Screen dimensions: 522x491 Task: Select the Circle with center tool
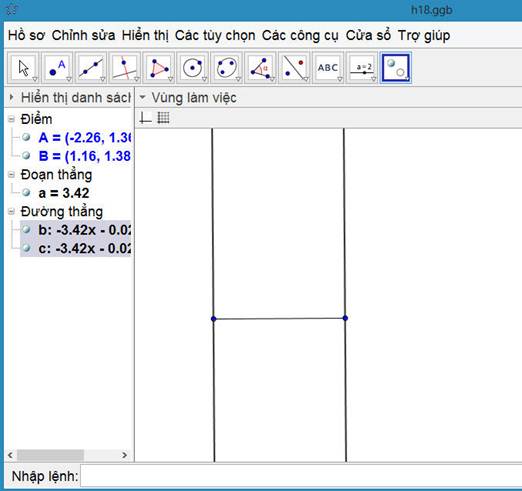(193, 68)
